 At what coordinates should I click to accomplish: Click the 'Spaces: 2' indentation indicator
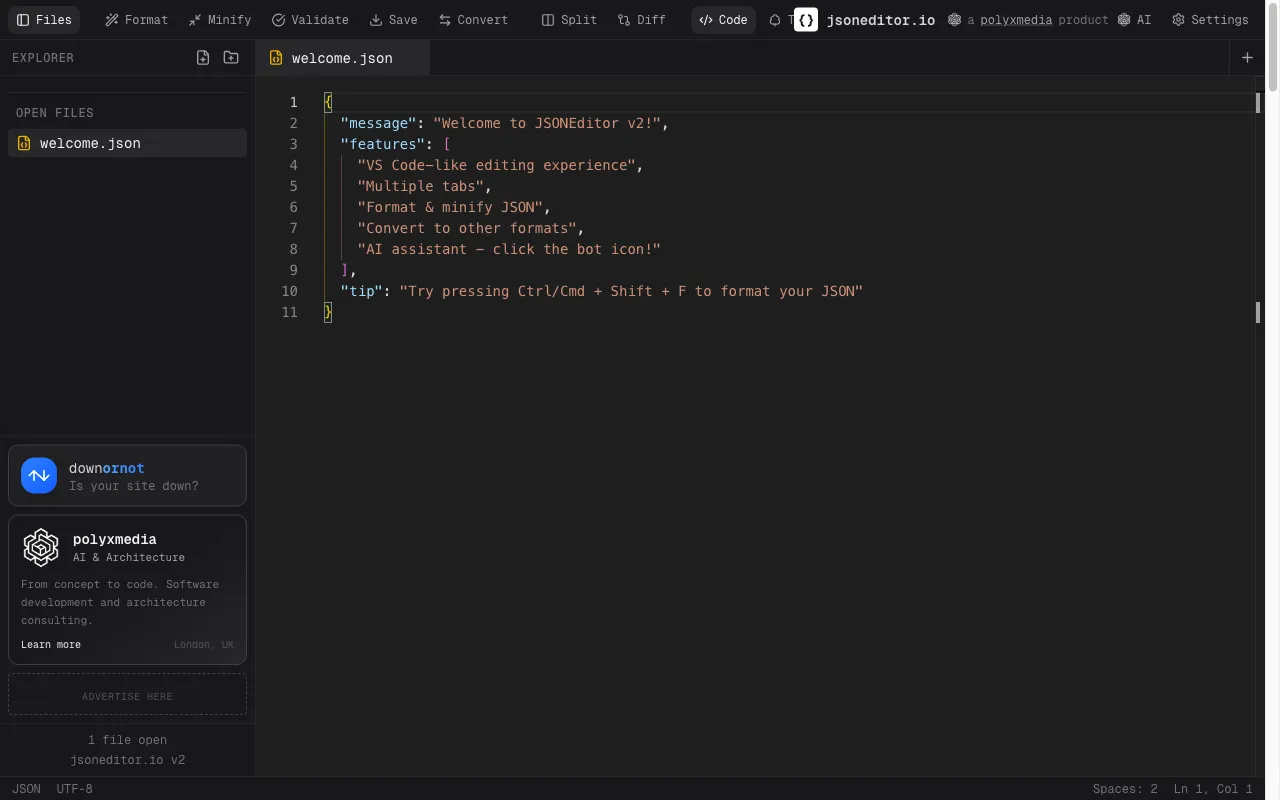click(x=1125, y=789)
